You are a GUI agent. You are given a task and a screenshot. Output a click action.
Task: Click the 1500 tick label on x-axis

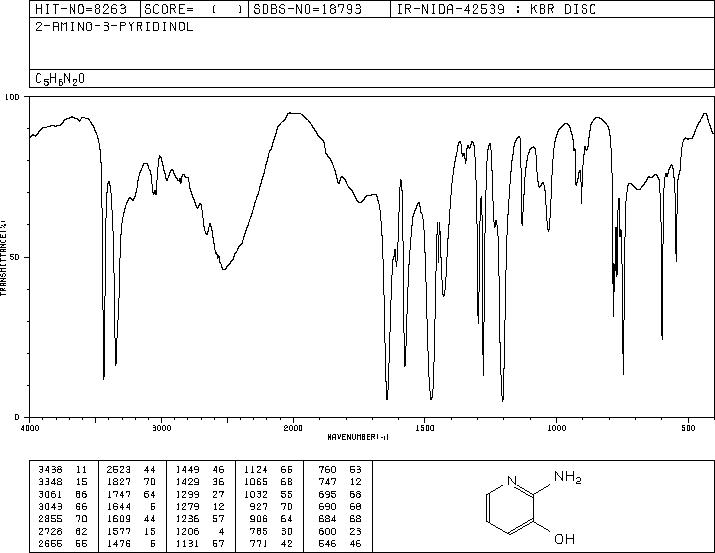tap(425, 428)
